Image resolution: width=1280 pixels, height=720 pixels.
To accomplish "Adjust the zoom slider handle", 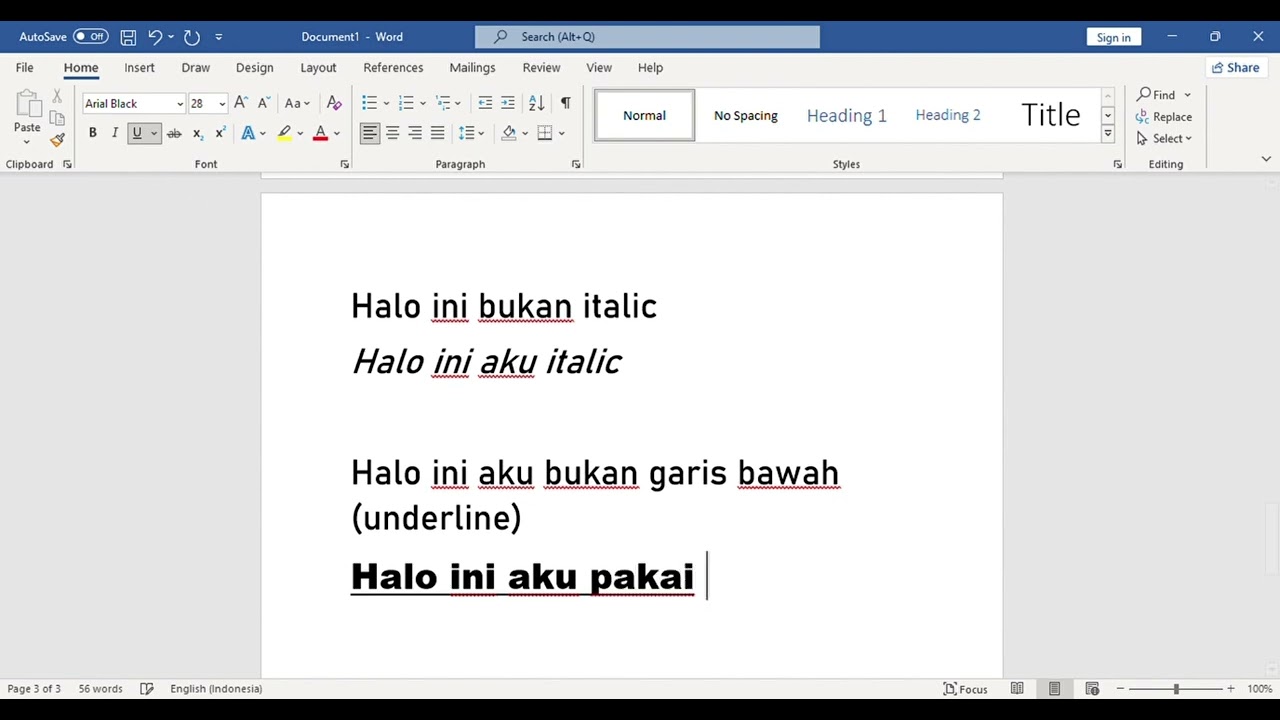I will coord(1176,688).
